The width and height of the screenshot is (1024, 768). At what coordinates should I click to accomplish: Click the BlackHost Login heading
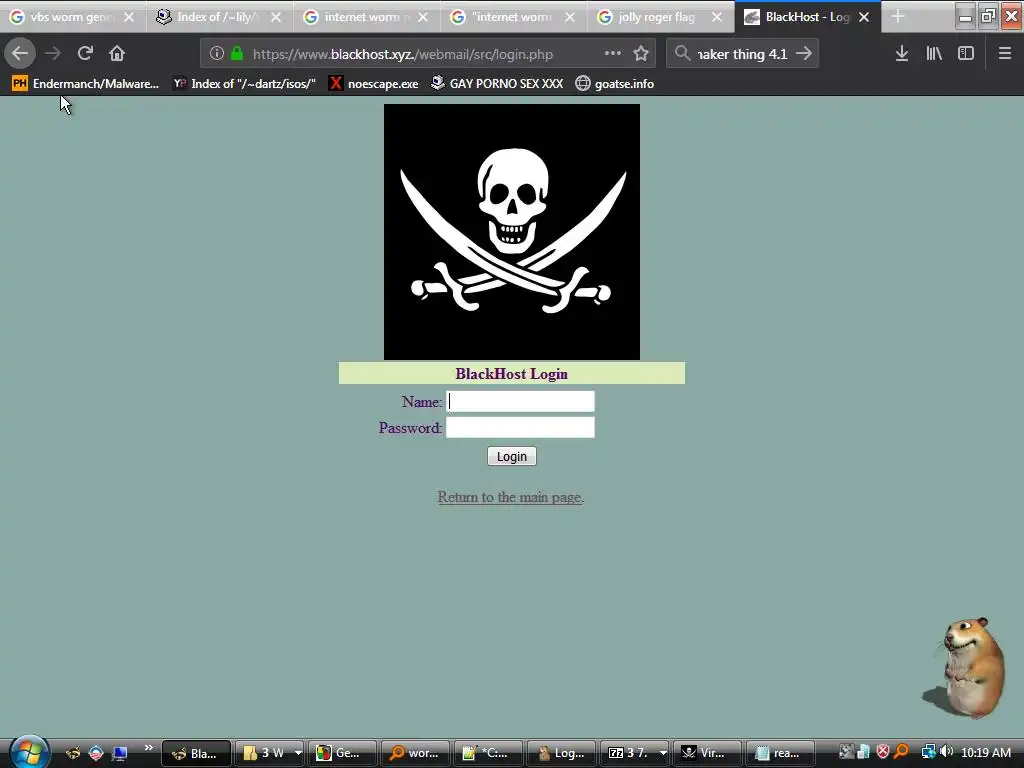coord(511,374)
